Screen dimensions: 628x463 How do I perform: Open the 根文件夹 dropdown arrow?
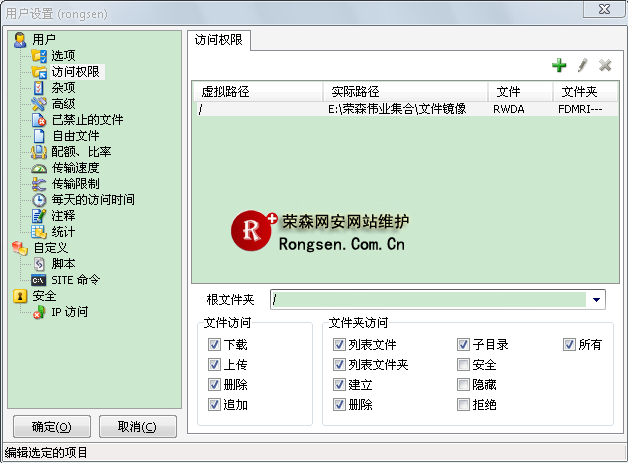597,300
